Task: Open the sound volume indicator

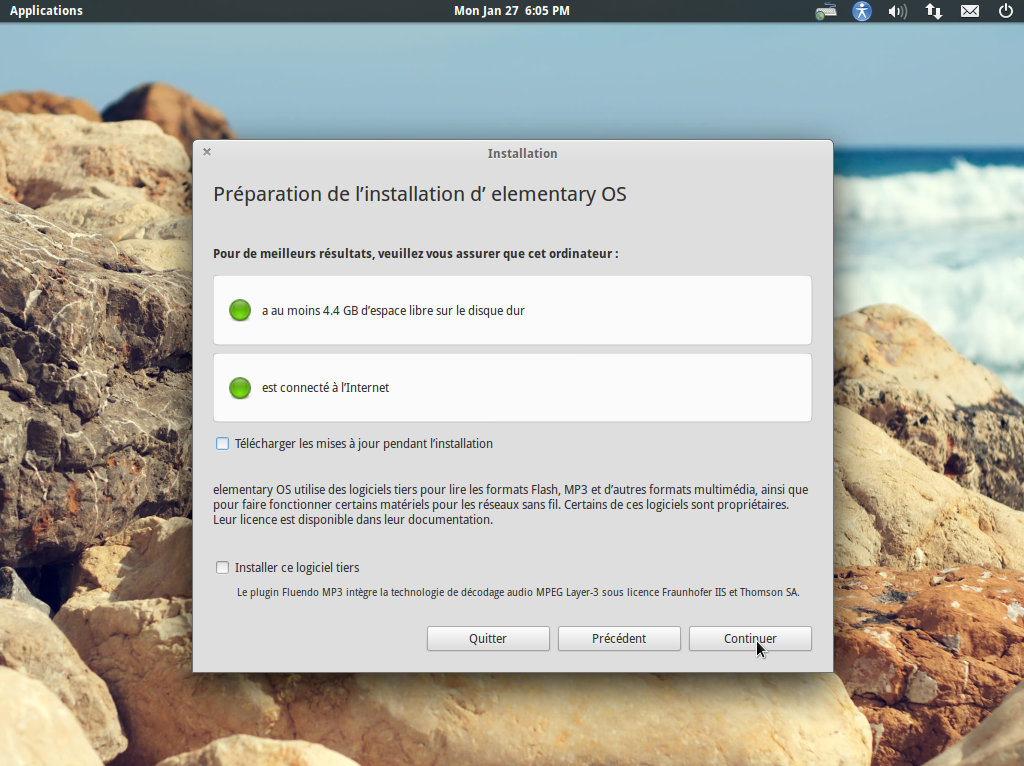Action: (897, 11)
